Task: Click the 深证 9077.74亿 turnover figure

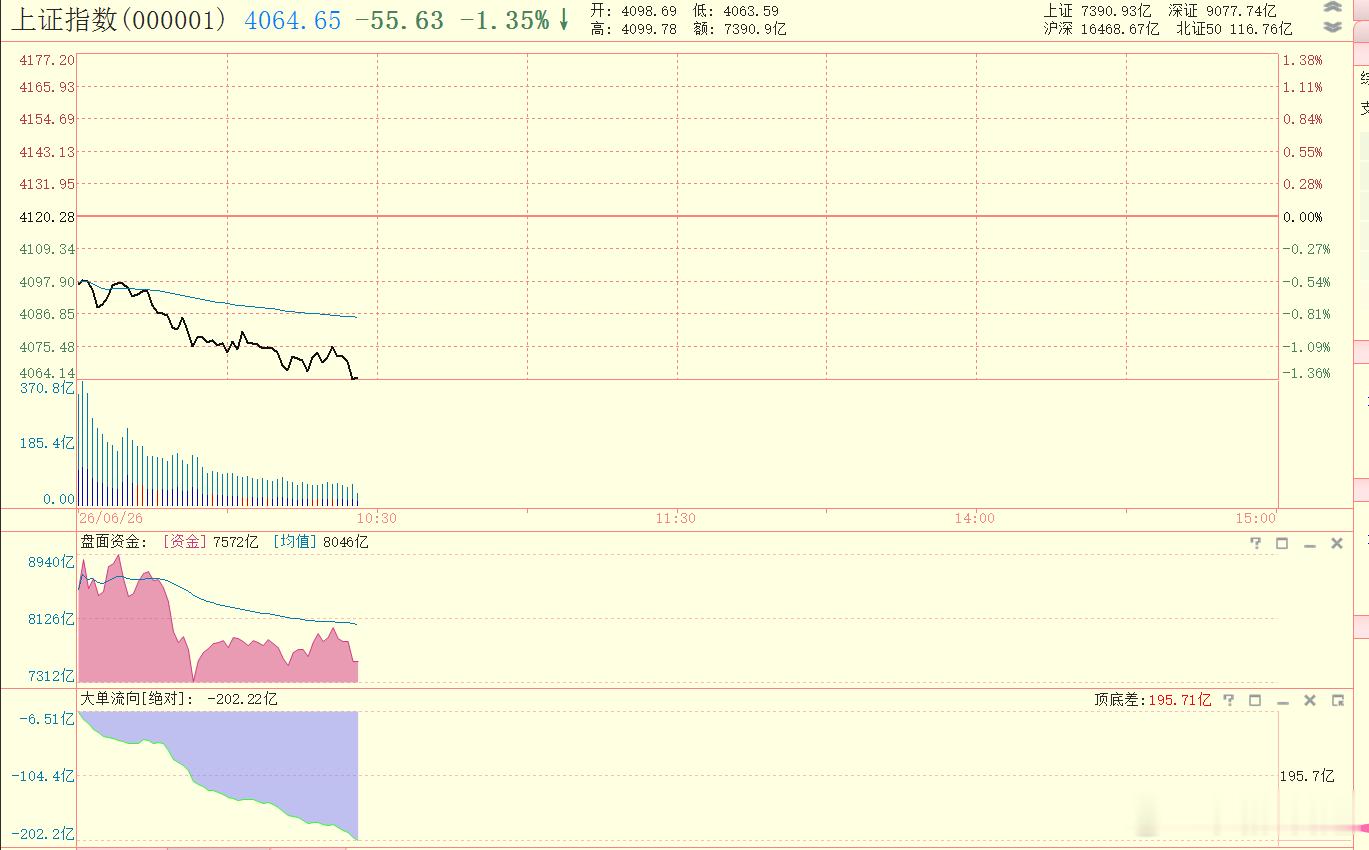Action: click(x=1222, y=11)
